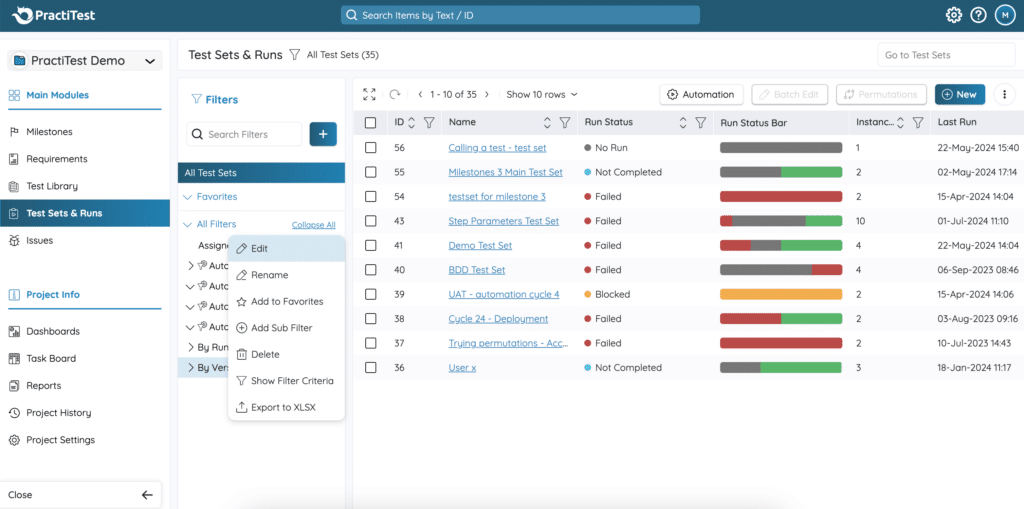
Task: Click the user avatar M icon
Action: (1003, 15)
